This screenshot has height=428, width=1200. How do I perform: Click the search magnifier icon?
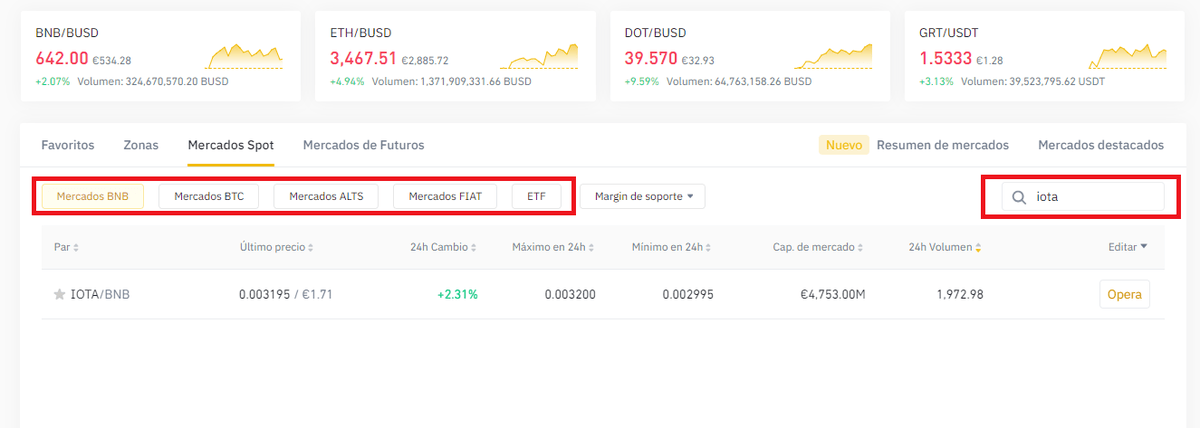pyautogui.click(x=1018, y=197)
